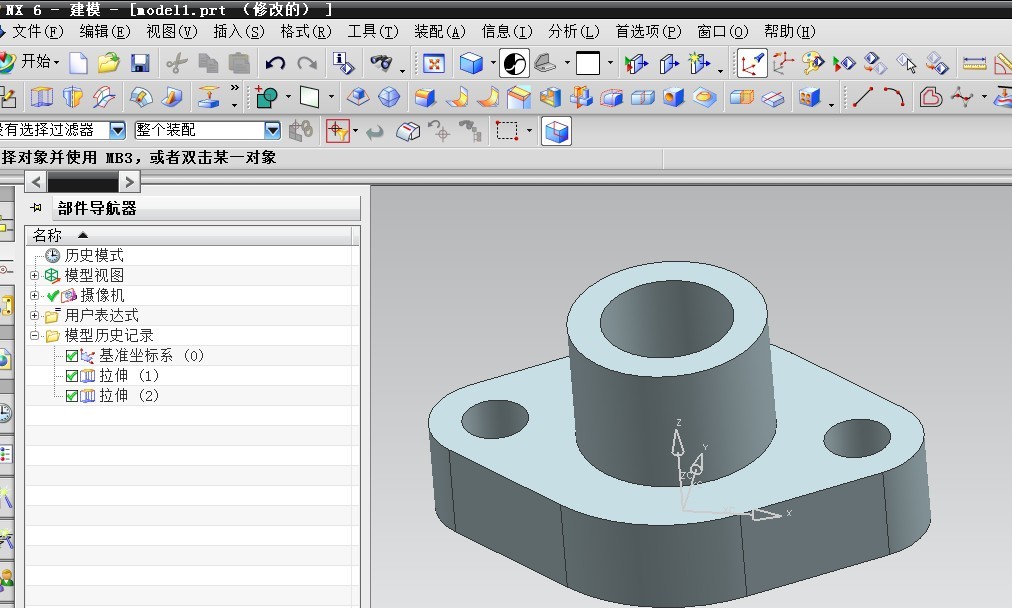Uncheck the 拉伸 (2) feature checkbox

pos(72,396)
